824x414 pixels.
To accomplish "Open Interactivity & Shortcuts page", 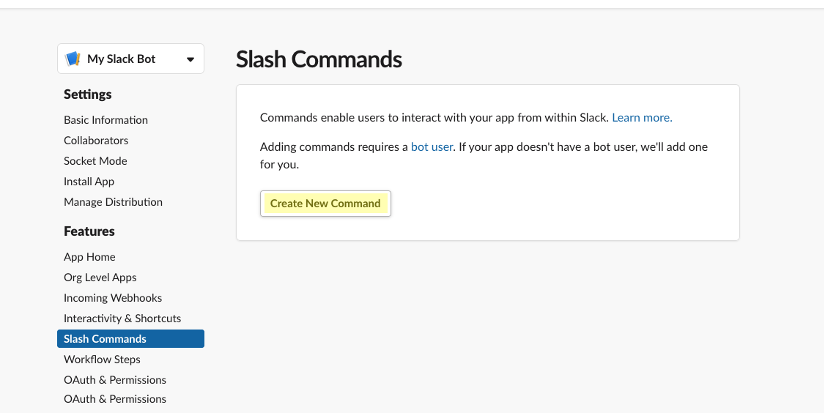I will coord(122,318).
